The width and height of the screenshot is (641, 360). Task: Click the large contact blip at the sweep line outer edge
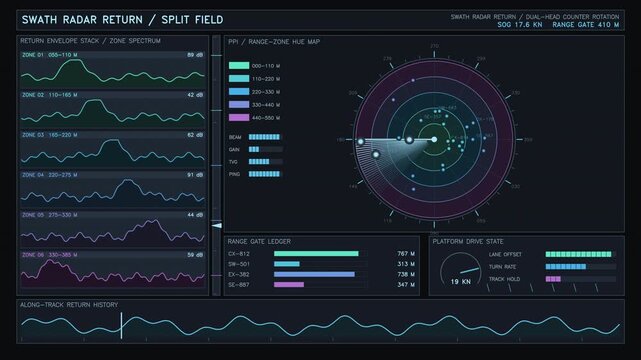(x=361, y=142)
